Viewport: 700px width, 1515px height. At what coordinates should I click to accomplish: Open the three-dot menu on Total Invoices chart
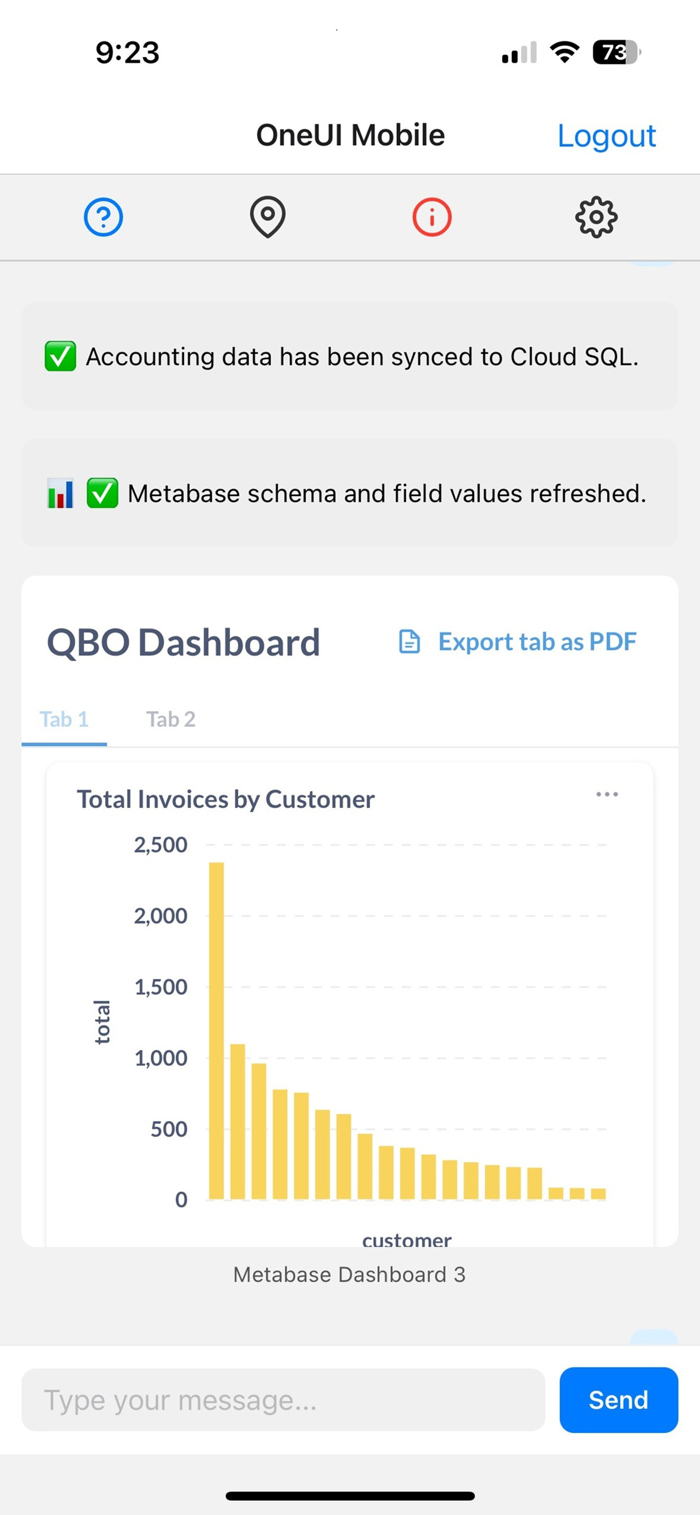coord(607,795)
